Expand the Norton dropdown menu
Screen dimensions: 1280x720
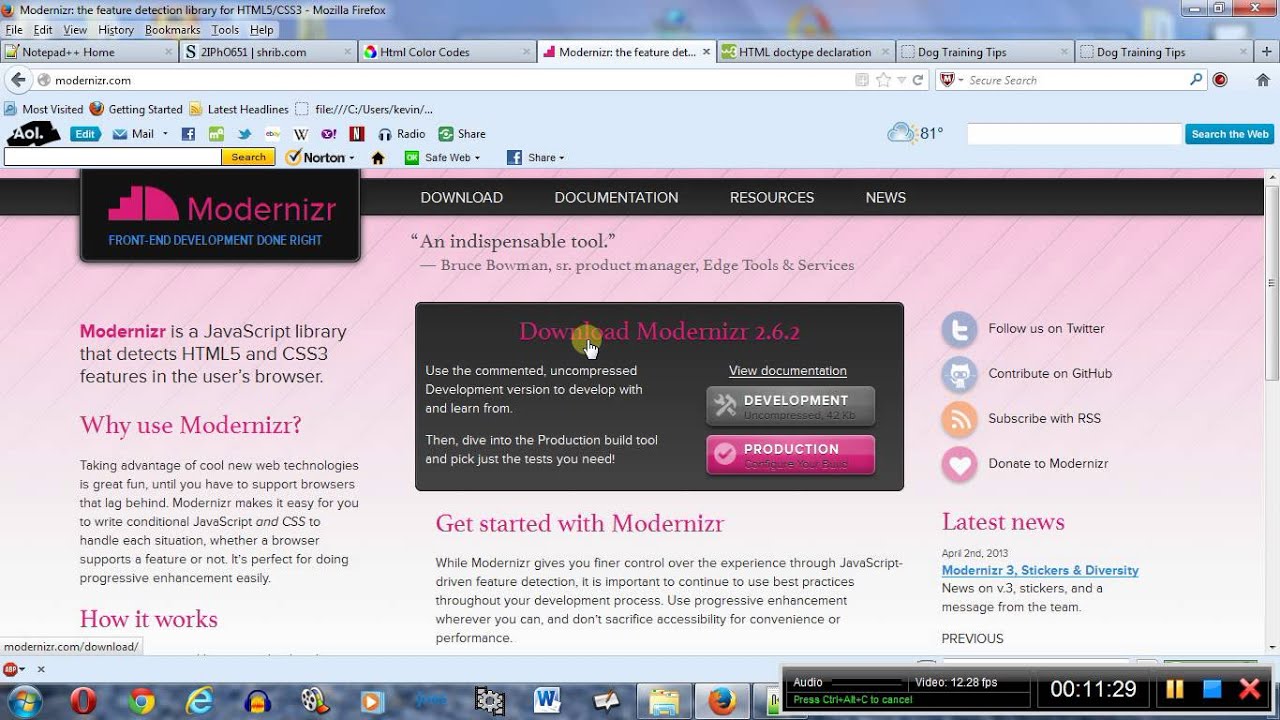pyautogui.click(x=351, y=158)
